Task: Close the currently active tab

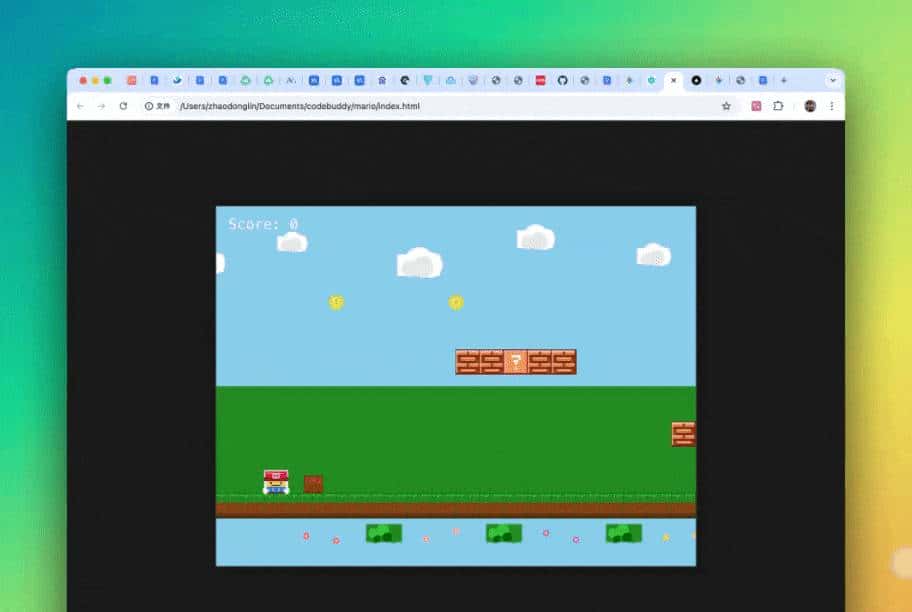Action: (673, 80)
